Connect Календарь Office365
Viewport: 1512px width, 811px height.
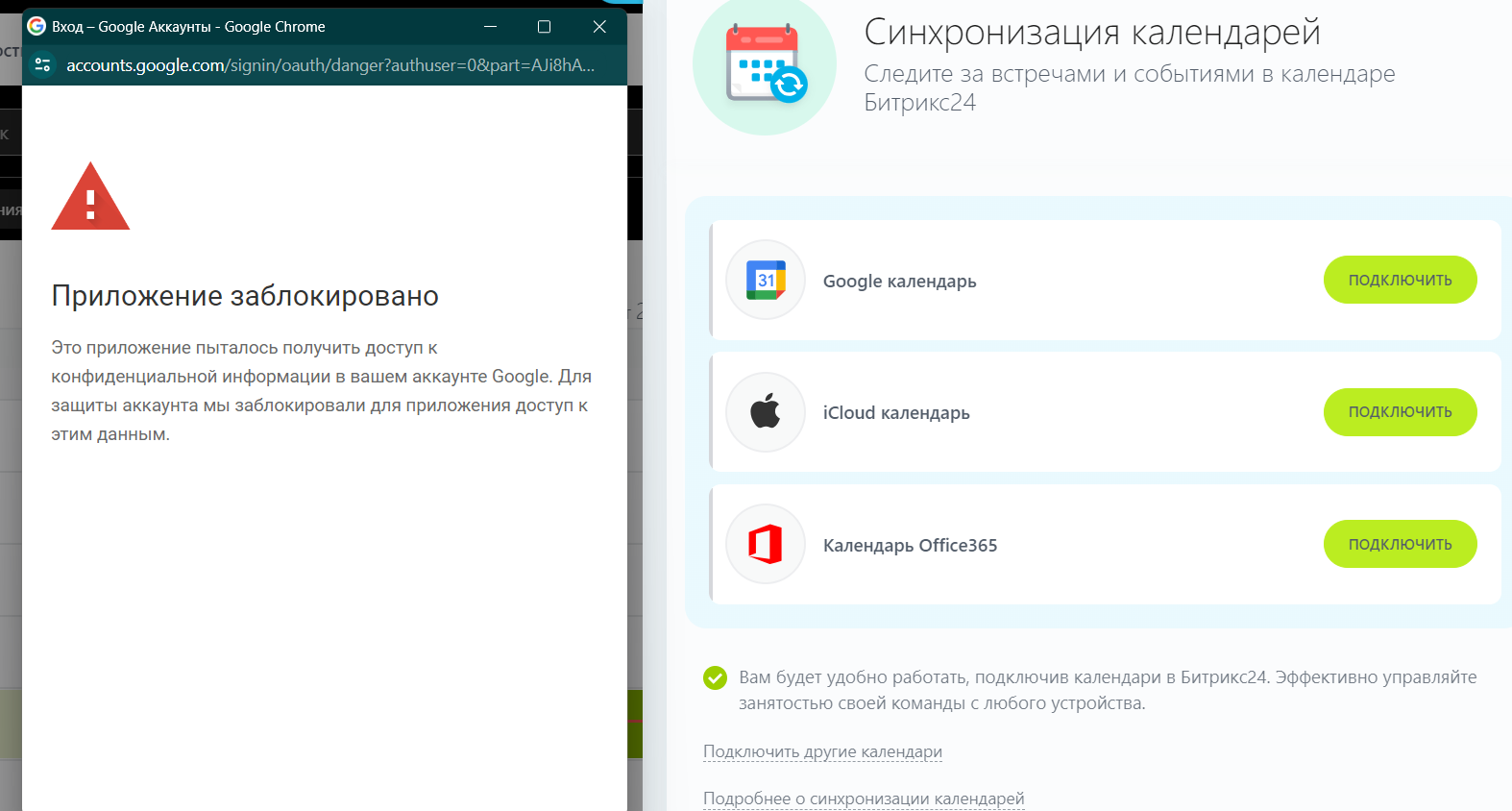pos(1400,544)
